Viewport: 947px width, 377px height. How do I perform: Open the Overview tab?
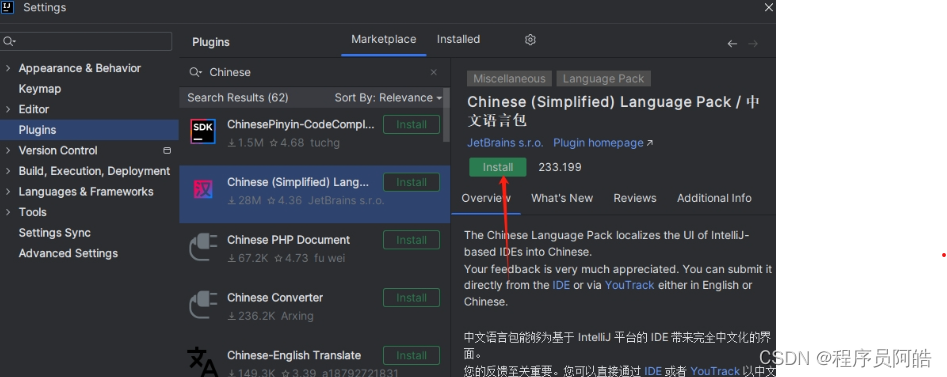pyautogui.click(x=486, y=198)
